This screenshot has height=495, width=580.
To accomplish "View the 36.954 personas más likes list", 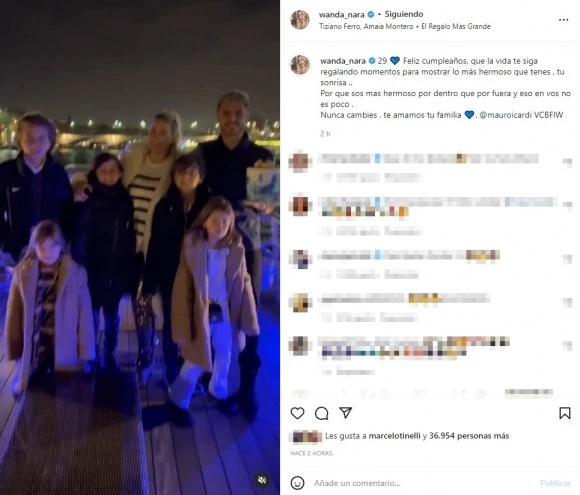I will 469,436.
